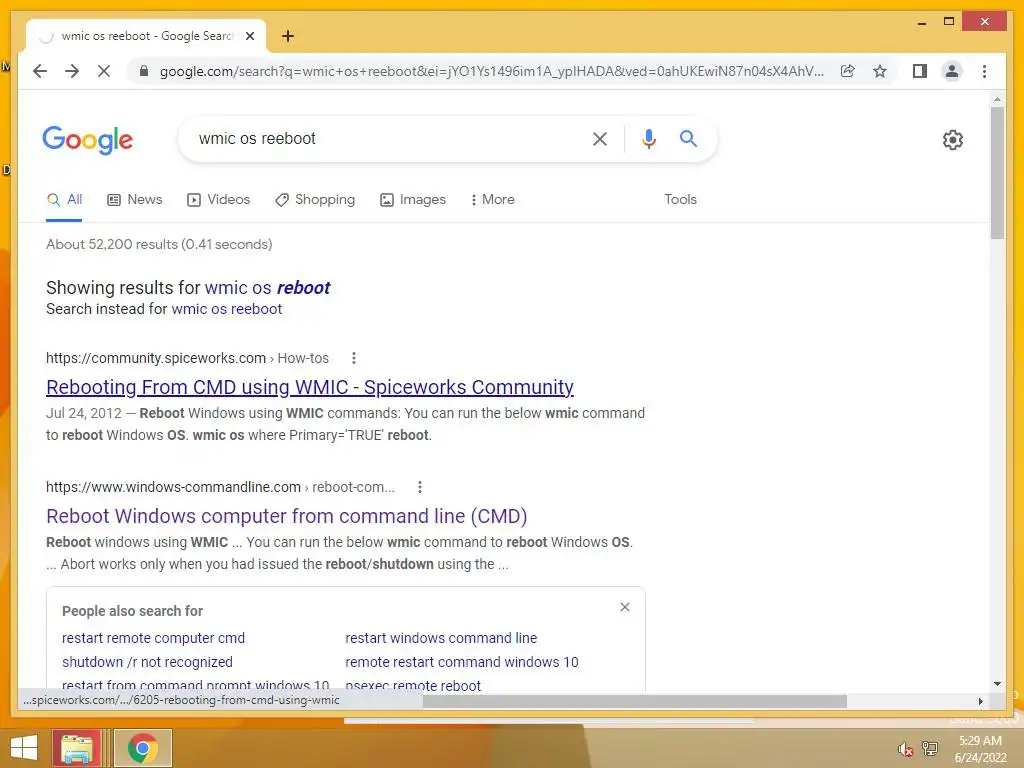Start voice search with microphone

click(x=648, y=138)
